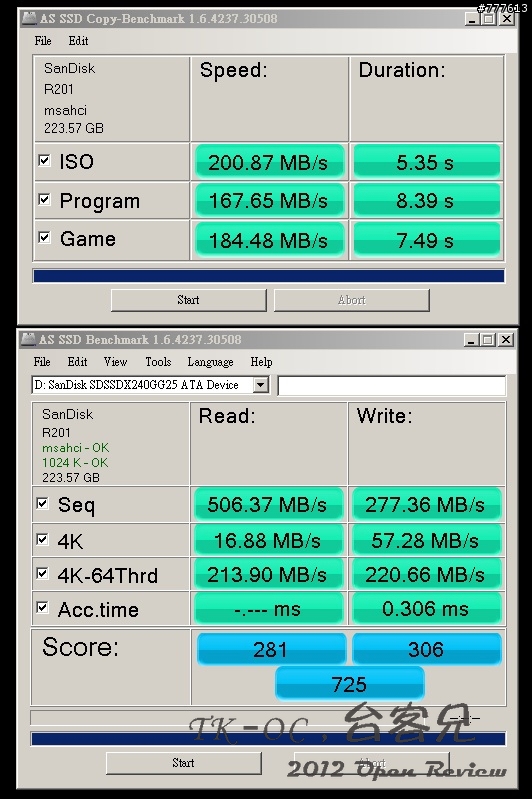This screenshot has height=799, width=532.
Task: Toggle the Acc.time test checkbox
Action: tap(43, 607)
